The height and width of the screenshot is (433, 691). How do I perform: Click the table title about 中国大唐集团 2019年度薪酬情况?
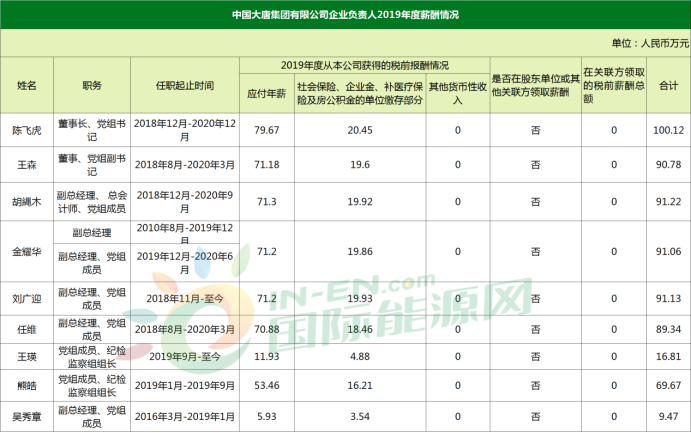tap(346, 15)
